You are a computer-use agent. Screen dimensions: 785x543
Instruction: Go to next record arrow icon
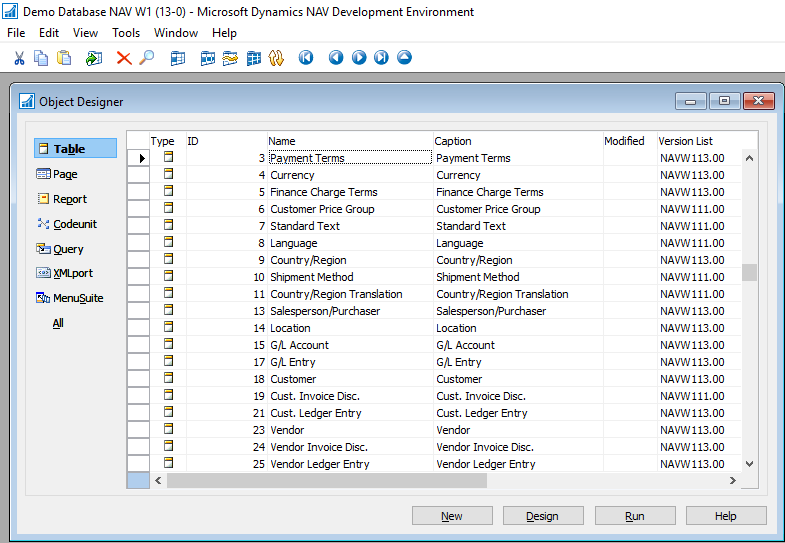pos(359,58)
